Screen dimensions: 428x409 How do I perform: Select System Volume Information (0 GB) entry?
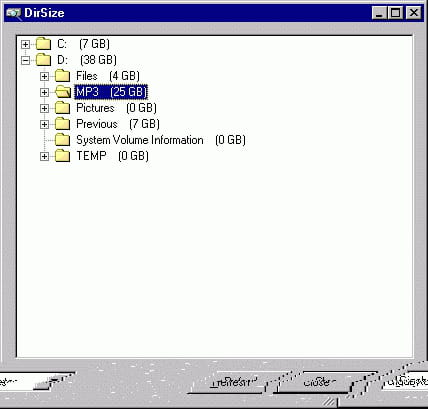pyautogui.click(x=161, y=140)
